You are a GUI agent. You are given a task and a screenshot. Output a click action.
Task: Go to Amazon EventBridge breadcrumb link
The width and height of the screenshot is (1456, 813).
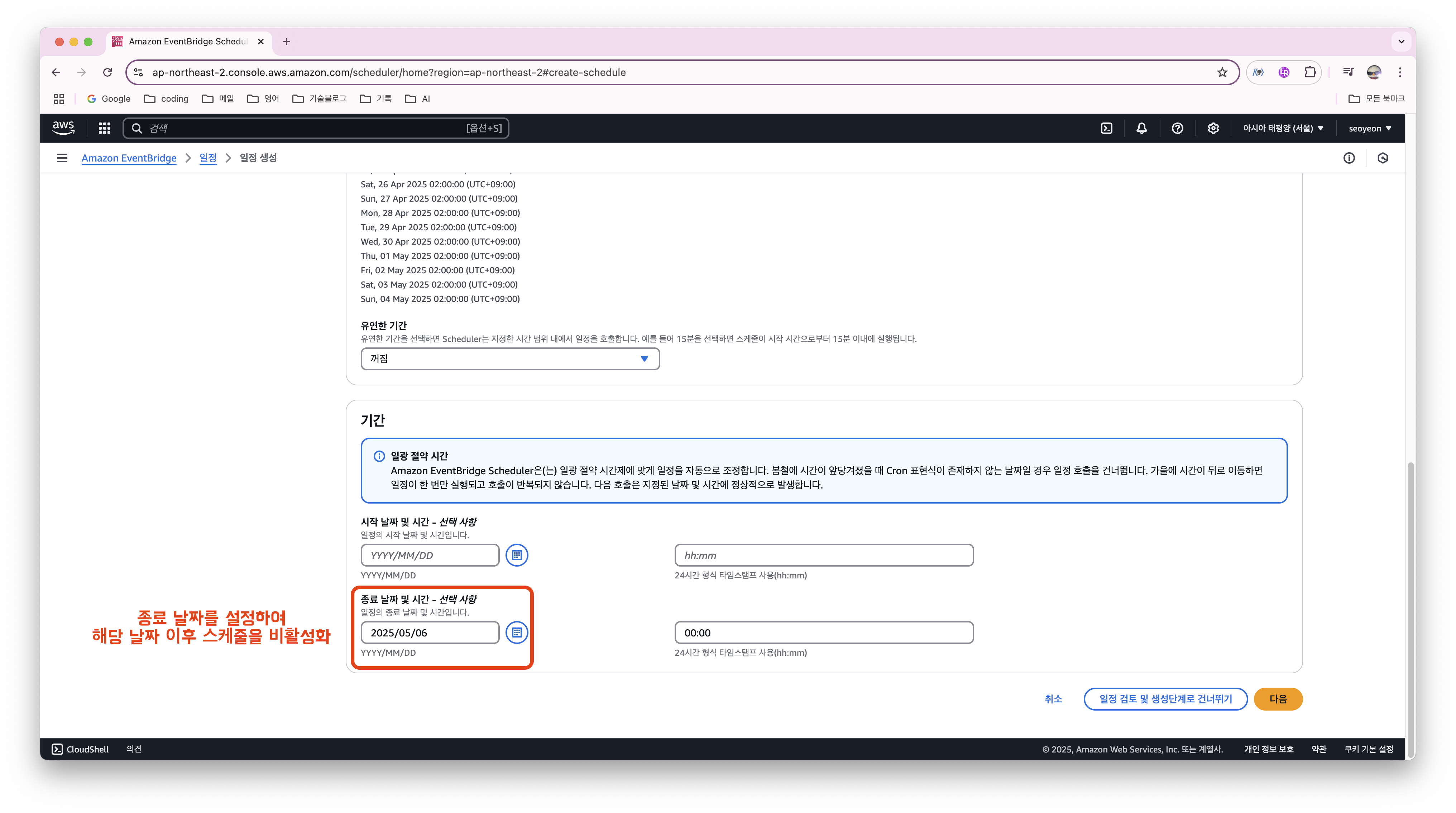(x=129, y=158)
